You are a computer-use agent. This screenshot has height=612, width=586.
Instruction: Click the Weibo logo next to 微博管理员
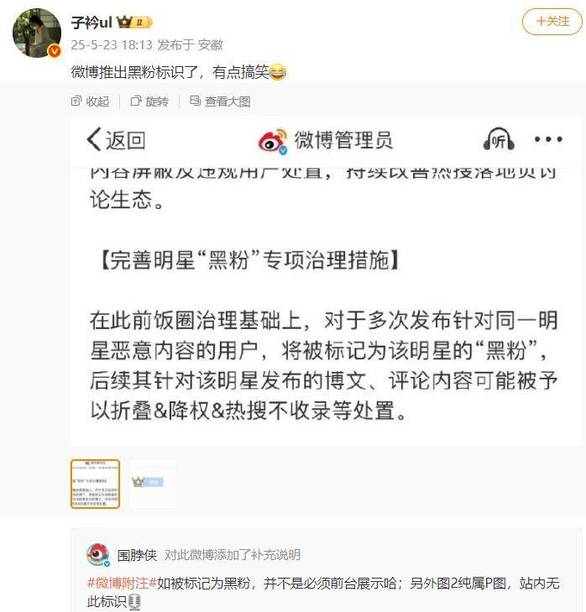pyautogui.click(x=273, y=141)
